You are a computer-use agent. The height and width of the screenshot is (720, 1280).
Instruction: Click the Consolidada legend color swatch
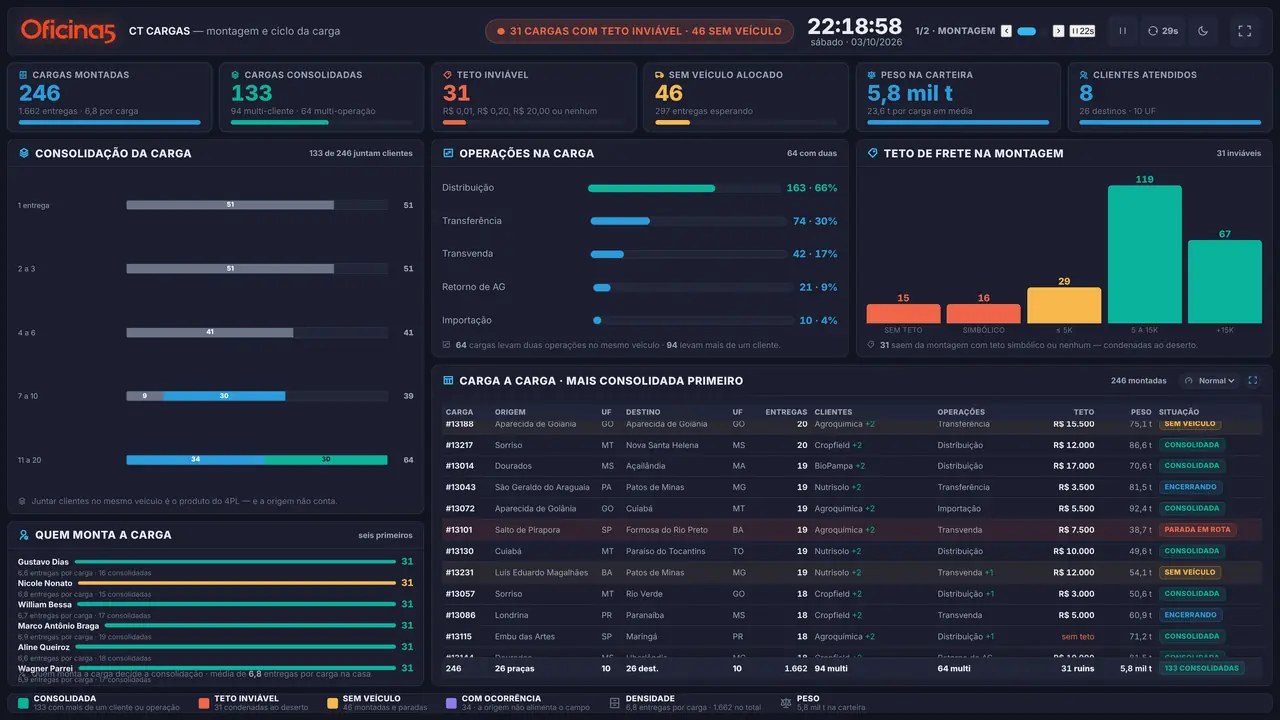tap(23, 703)
